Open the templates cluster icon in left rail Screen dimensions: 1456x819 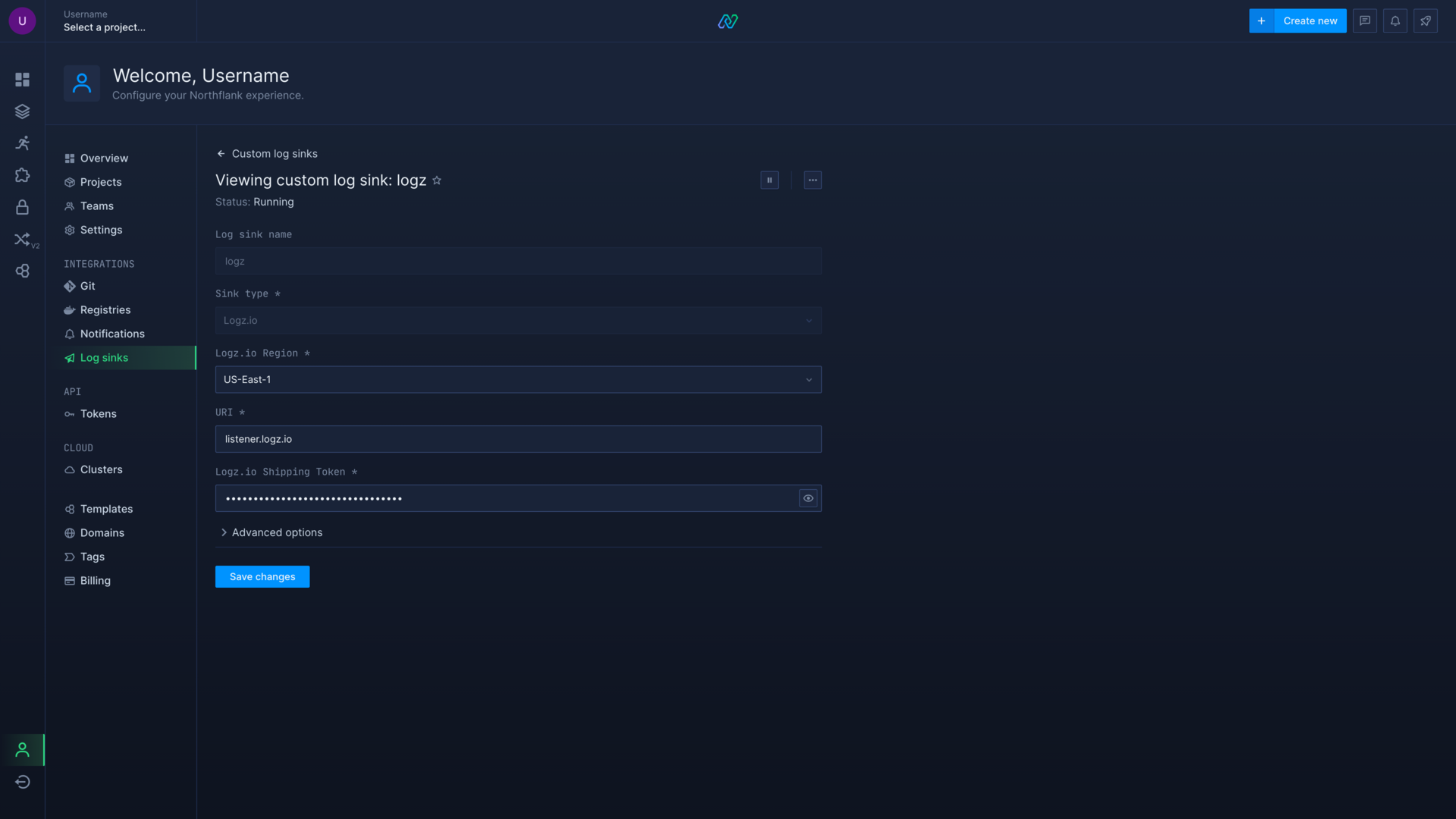22,271
